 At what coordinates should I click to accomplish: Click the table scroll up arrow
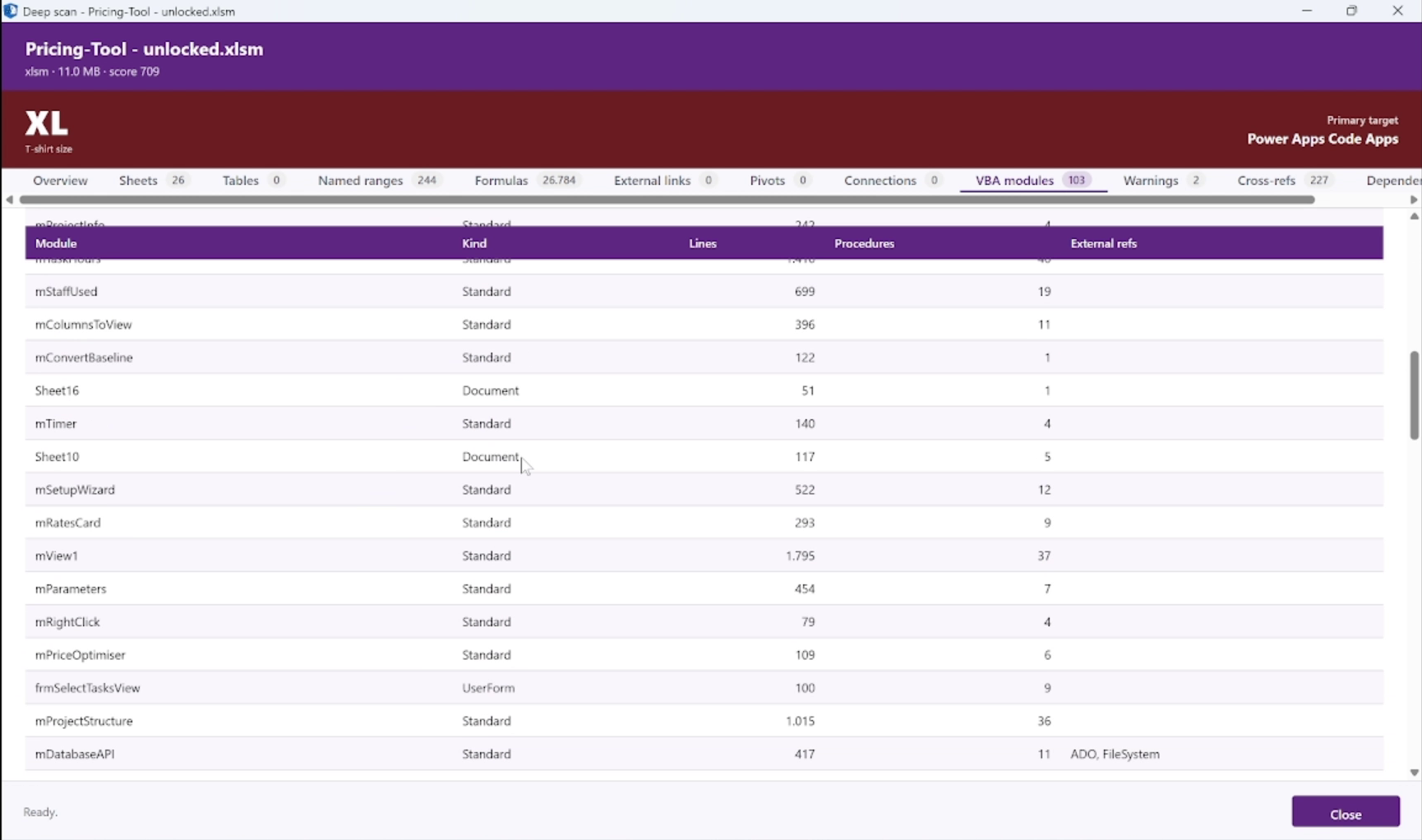(x=1414, y=216)
